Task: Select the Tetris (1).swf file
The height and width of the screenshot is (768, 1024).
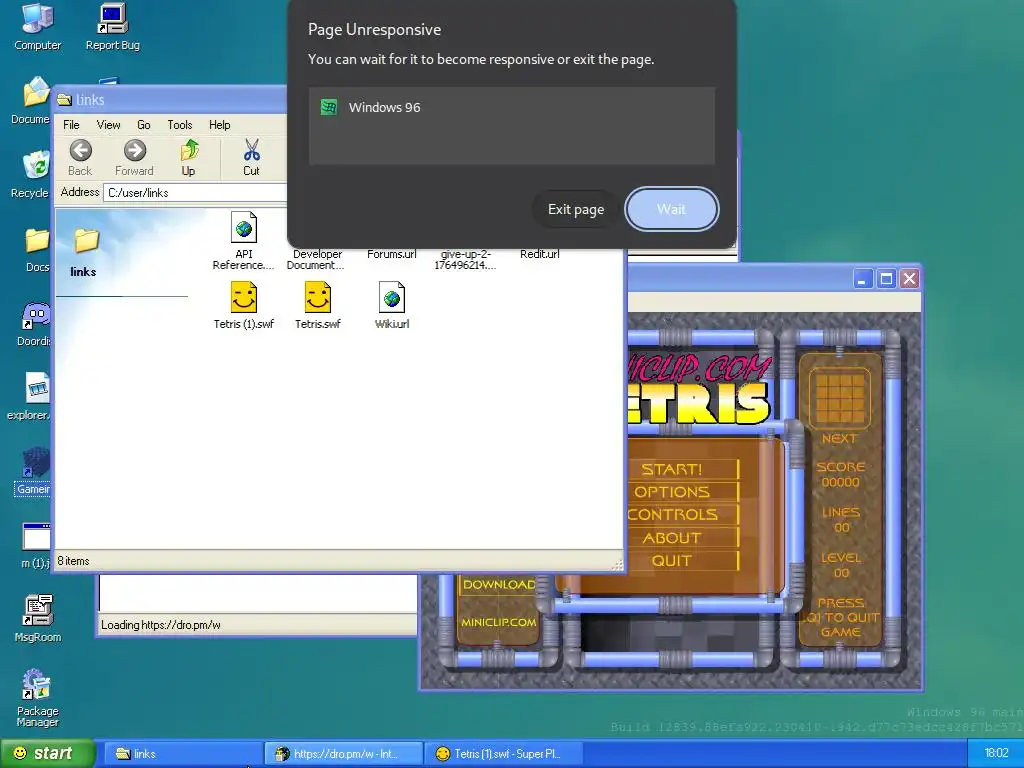Action: pyautogui.click(x=244, y=305)
